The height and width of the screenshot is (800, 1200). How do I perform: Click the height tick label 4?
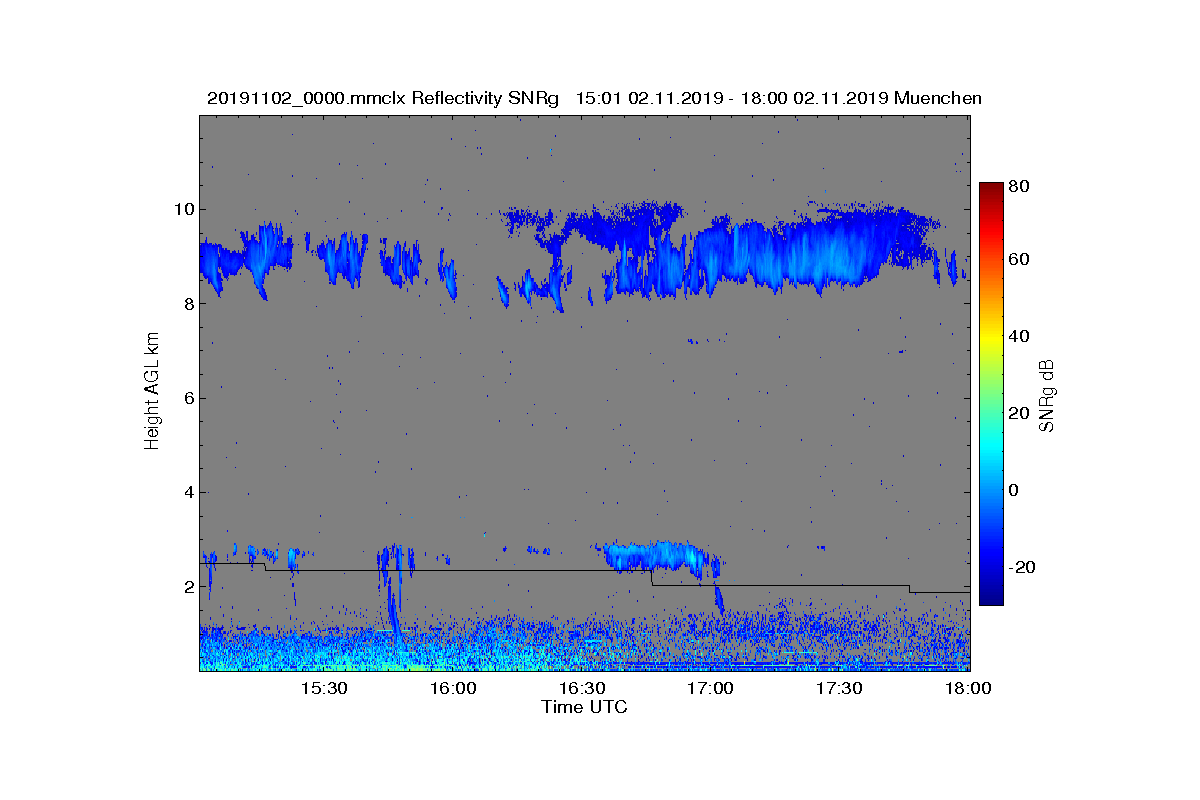(188, 492)
